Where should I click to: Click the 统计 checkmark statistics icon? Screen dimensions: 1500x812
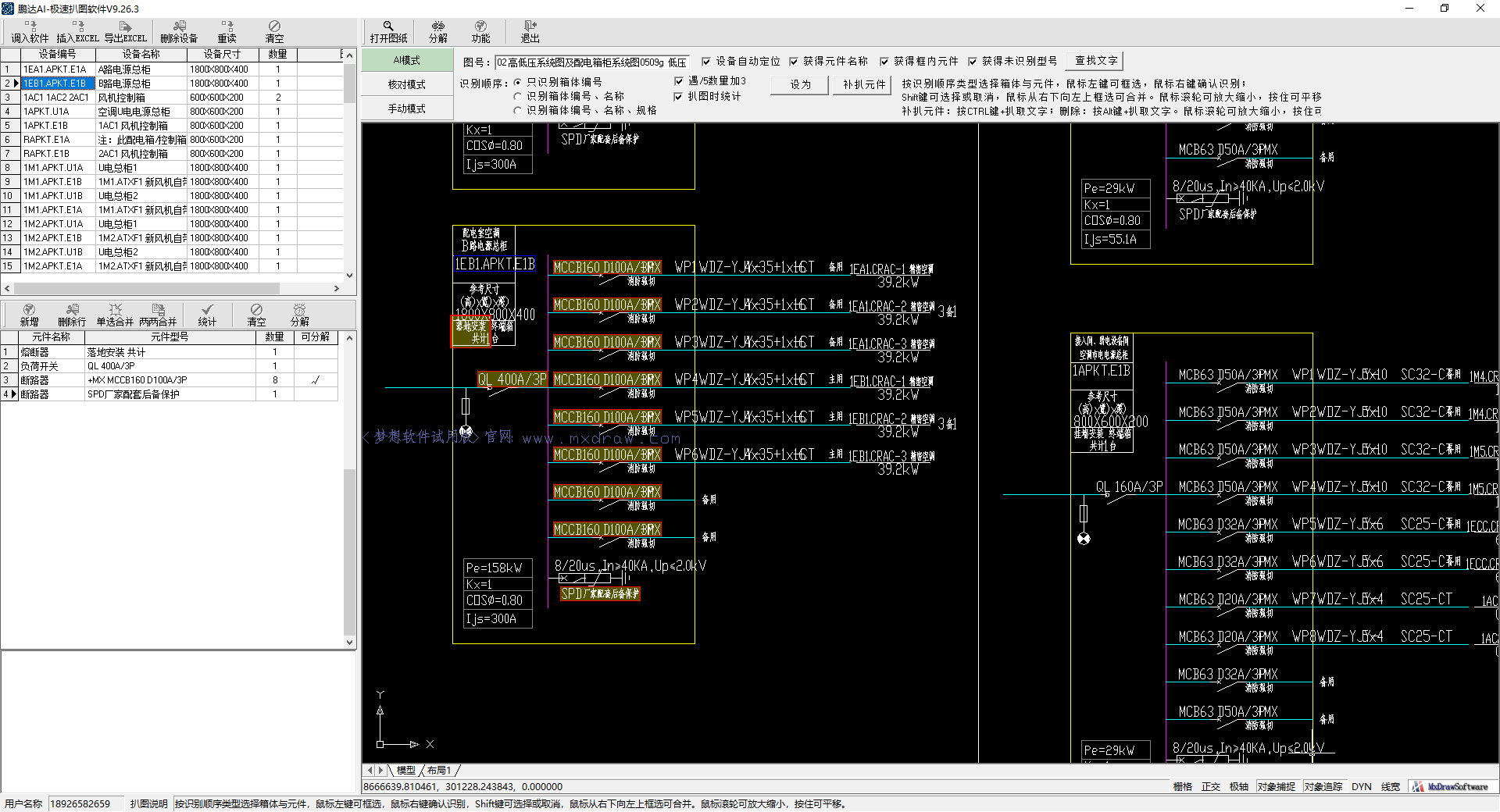coord(207,315)
